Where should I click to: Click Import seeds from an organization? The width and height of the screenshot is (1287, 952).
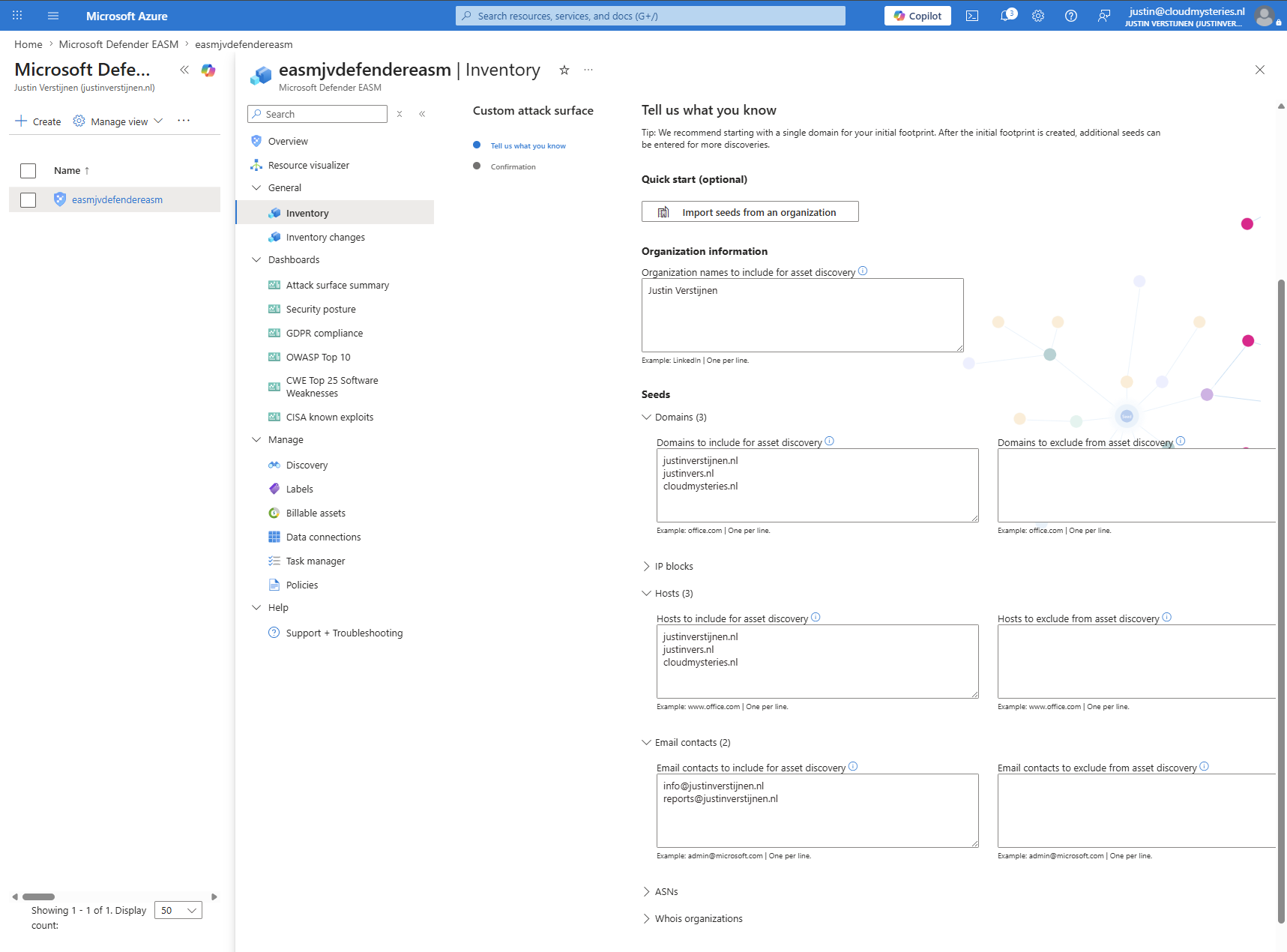pyautogui.click(x=750, y=212)
